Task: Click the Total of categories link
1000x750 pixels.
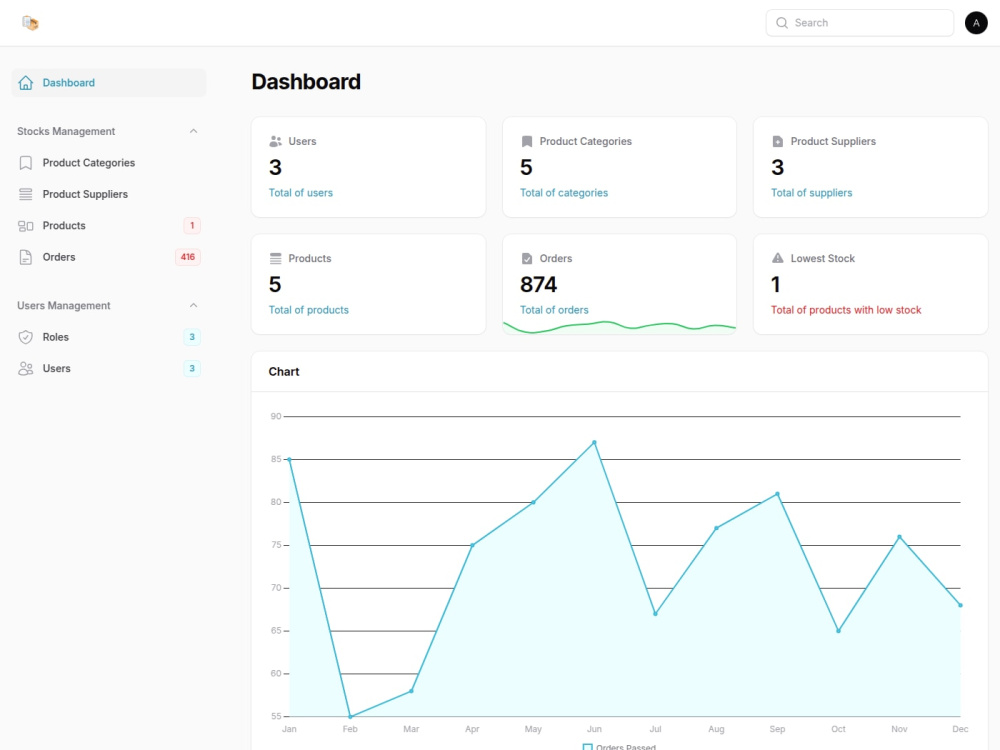Action: (x=564, y=193)
